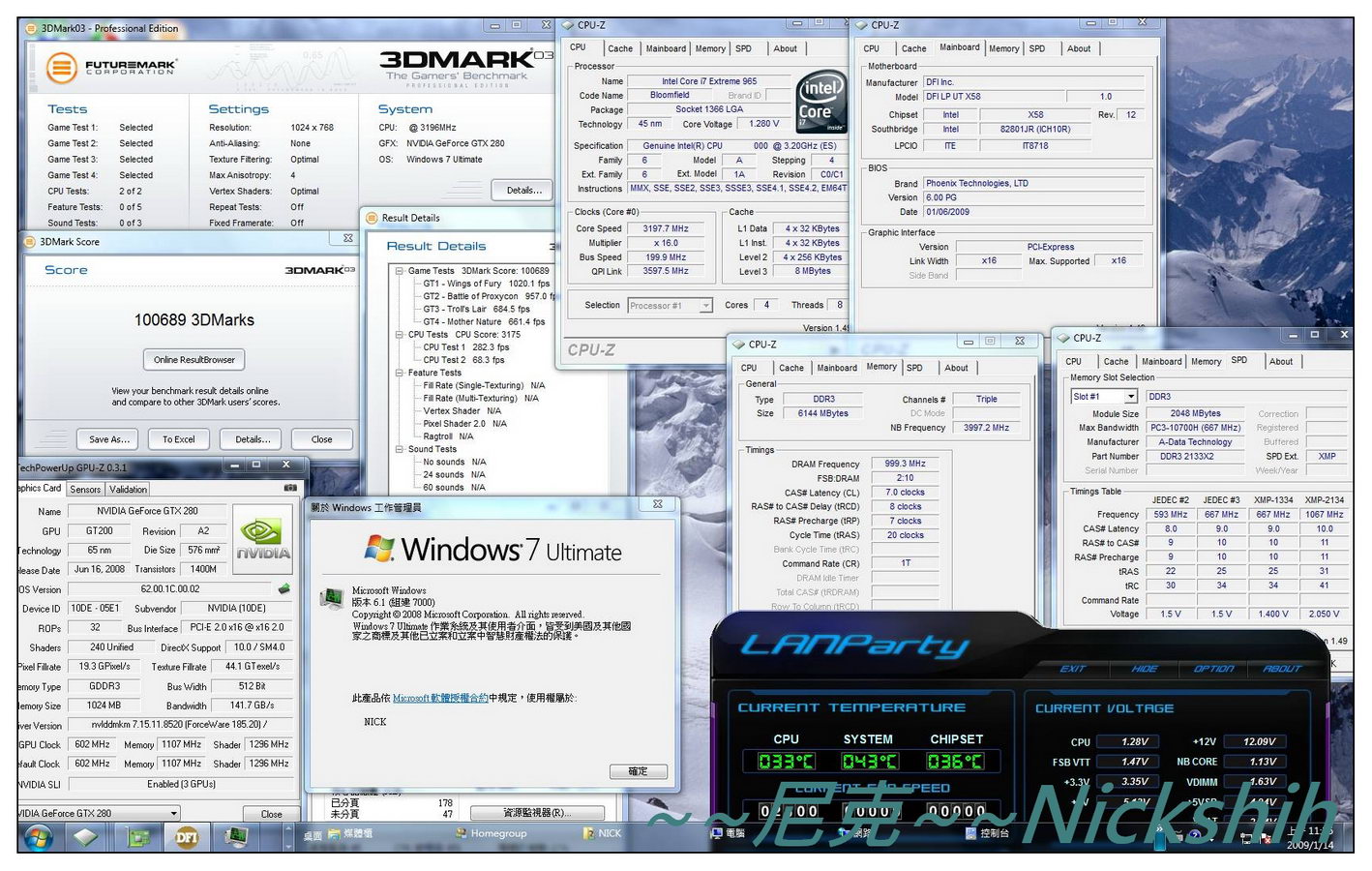The height and width of the screenshot is (871, 1372).
Task: Click the taskbar clock showing 2009/1/14
Action: (x=1309, y=838)
